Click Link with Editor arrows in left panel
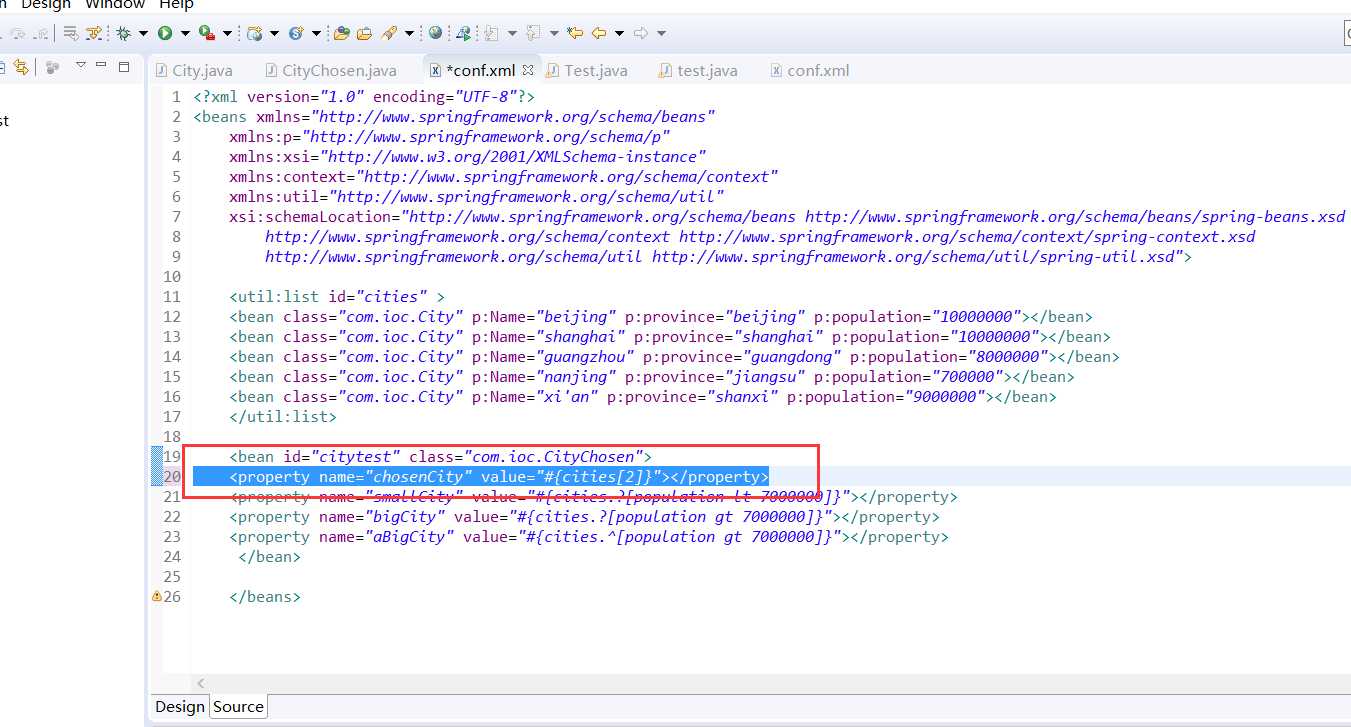The image size is (1351, 727). point(20,68)
